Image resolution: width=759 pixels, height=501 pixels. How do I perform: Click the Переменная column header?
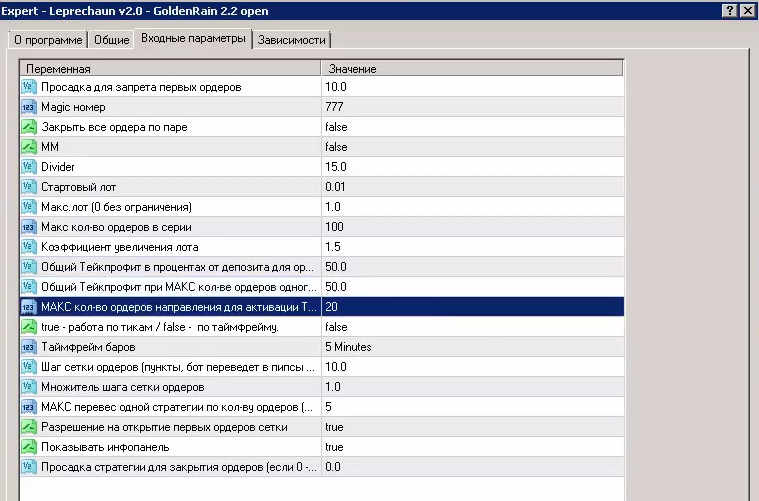coord(170,68)
